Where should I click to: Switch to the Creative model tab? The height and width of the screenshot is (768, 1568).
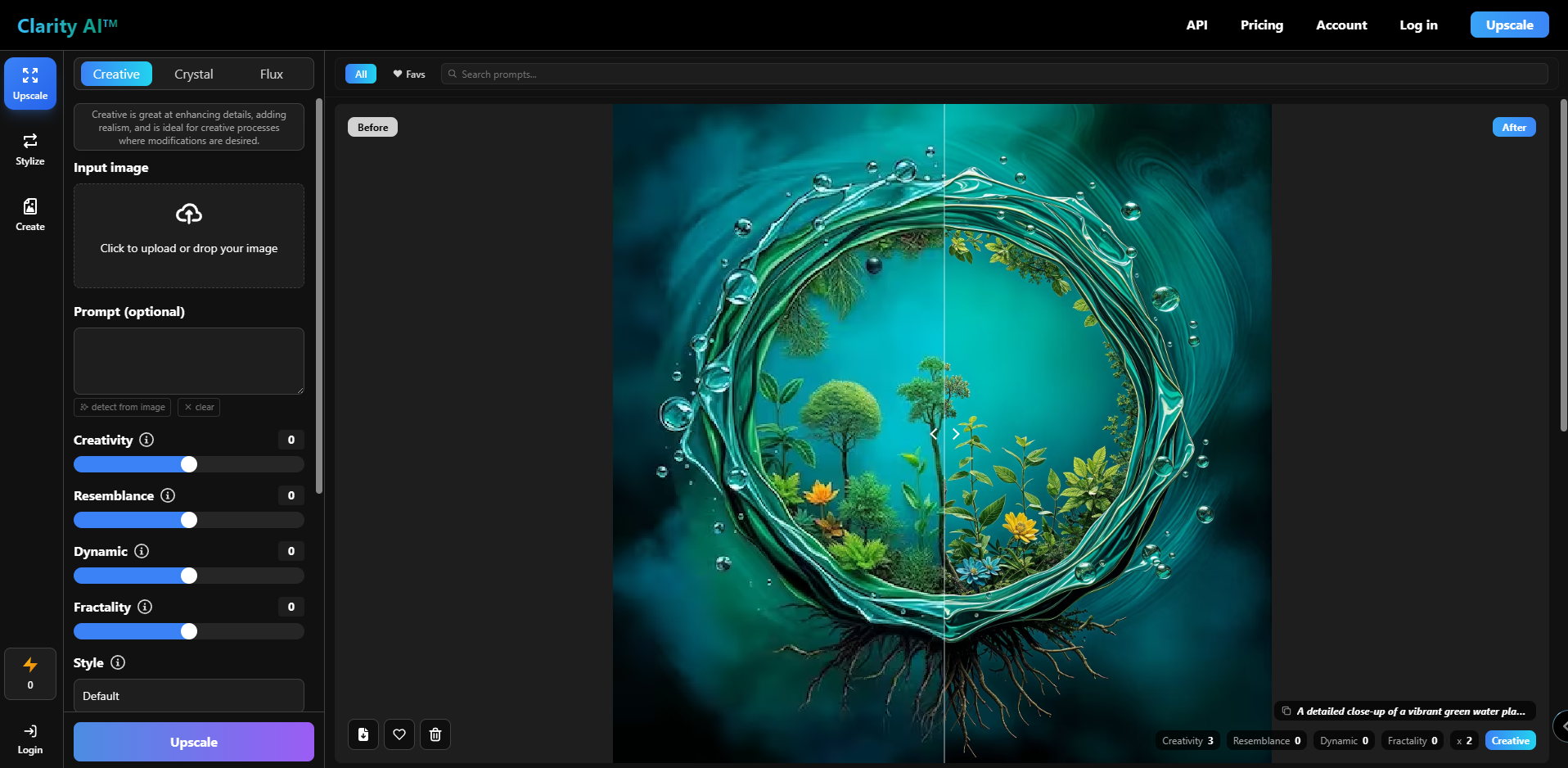(116, 74)
